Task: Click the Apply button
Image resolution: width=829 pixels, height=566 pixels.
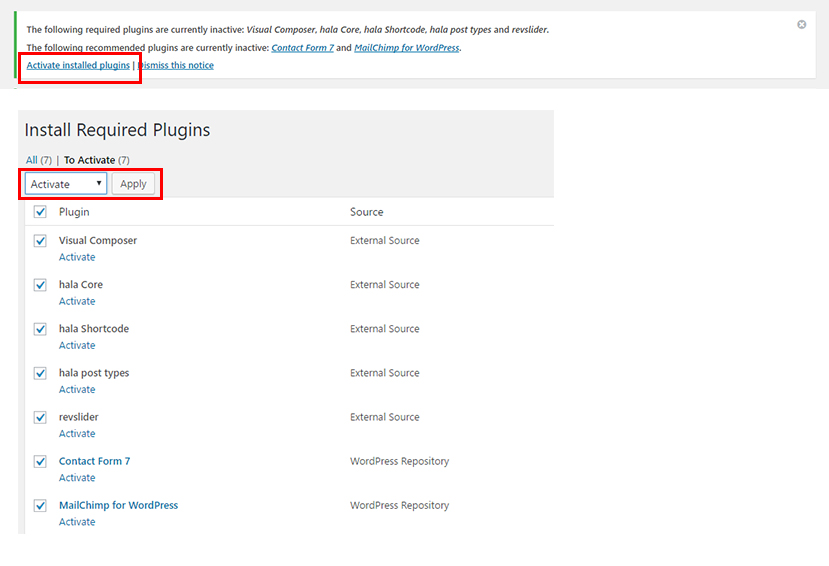Action: click(133, 184)
